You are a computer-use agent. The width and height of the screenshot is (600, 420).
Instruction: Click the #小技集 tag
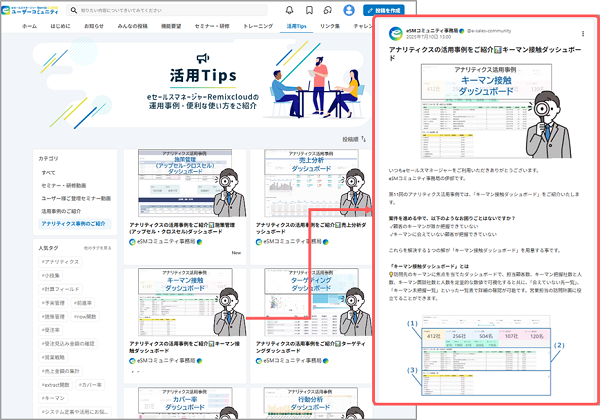click(51, 275)
